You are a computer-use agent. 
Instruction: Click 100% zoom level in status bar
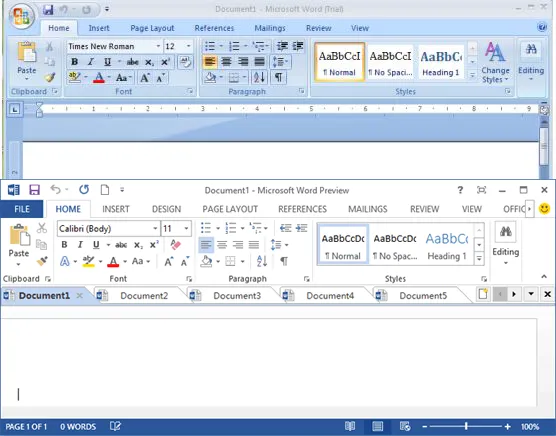[530, 426]
